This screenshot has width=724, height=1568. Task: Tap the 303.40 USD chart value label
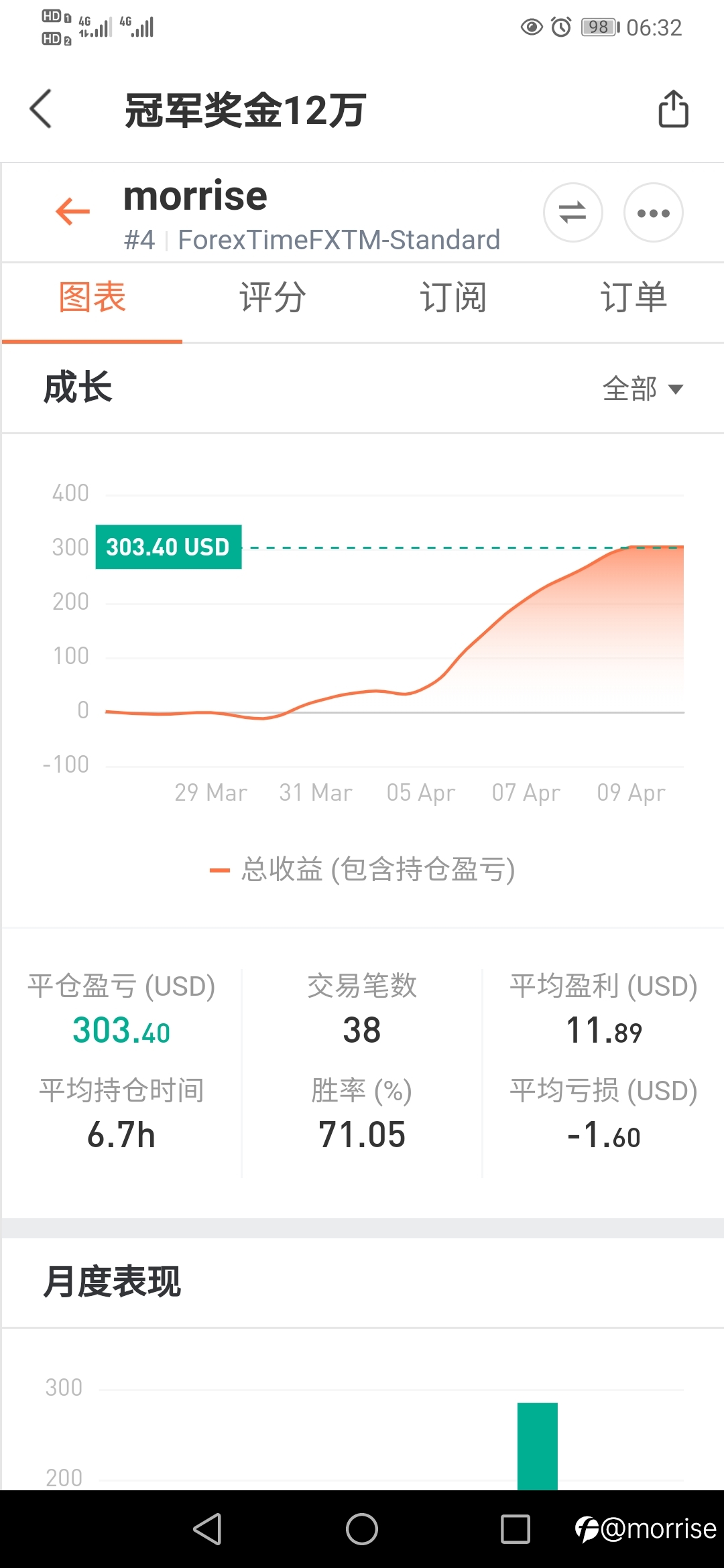coord(168,547)
